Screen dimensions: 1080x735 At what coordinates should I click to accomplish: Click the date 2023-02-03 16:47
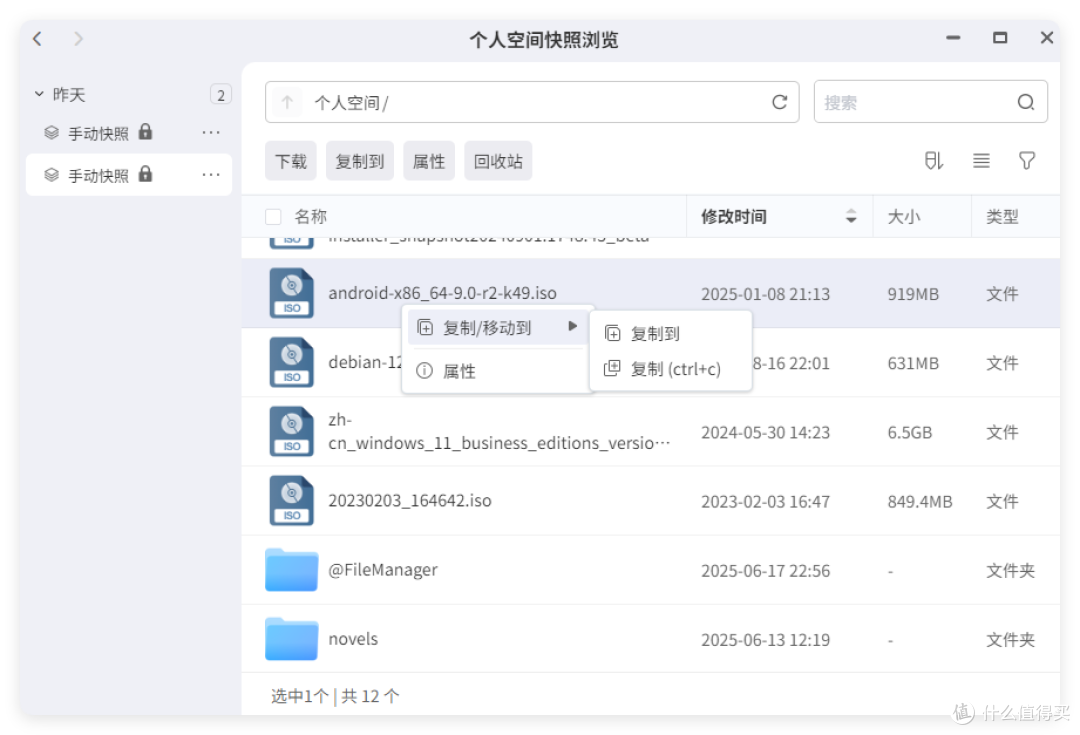click(x=765, y=501)
